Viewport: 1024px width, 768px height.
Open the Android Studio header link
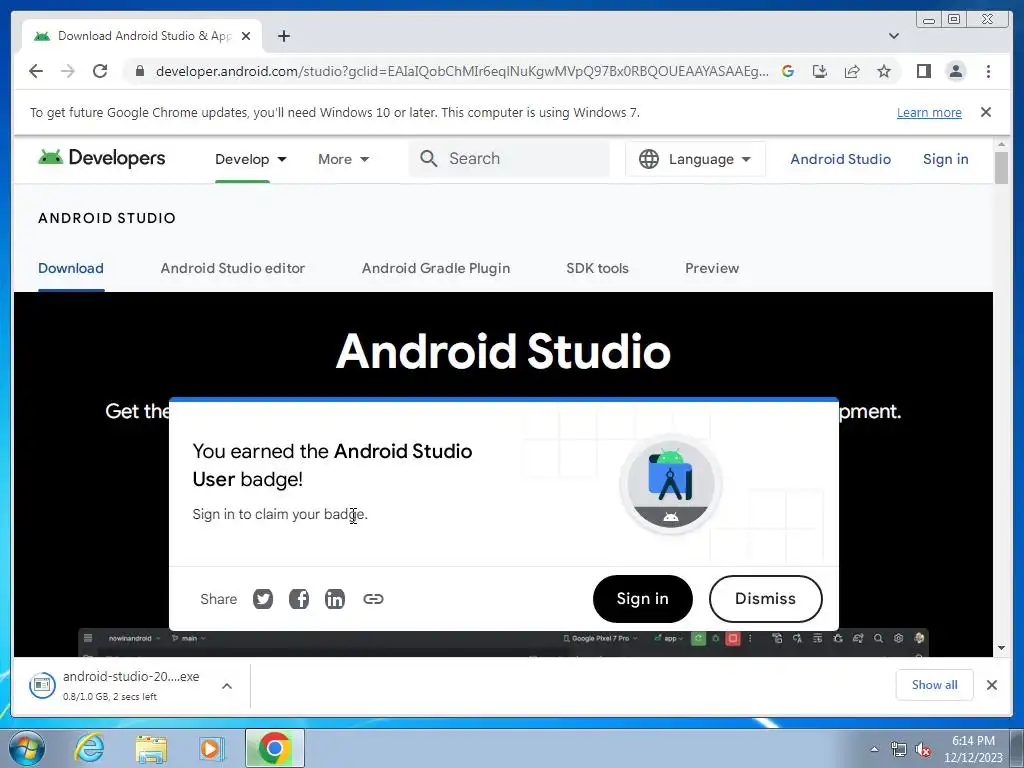tap(840, 159)
